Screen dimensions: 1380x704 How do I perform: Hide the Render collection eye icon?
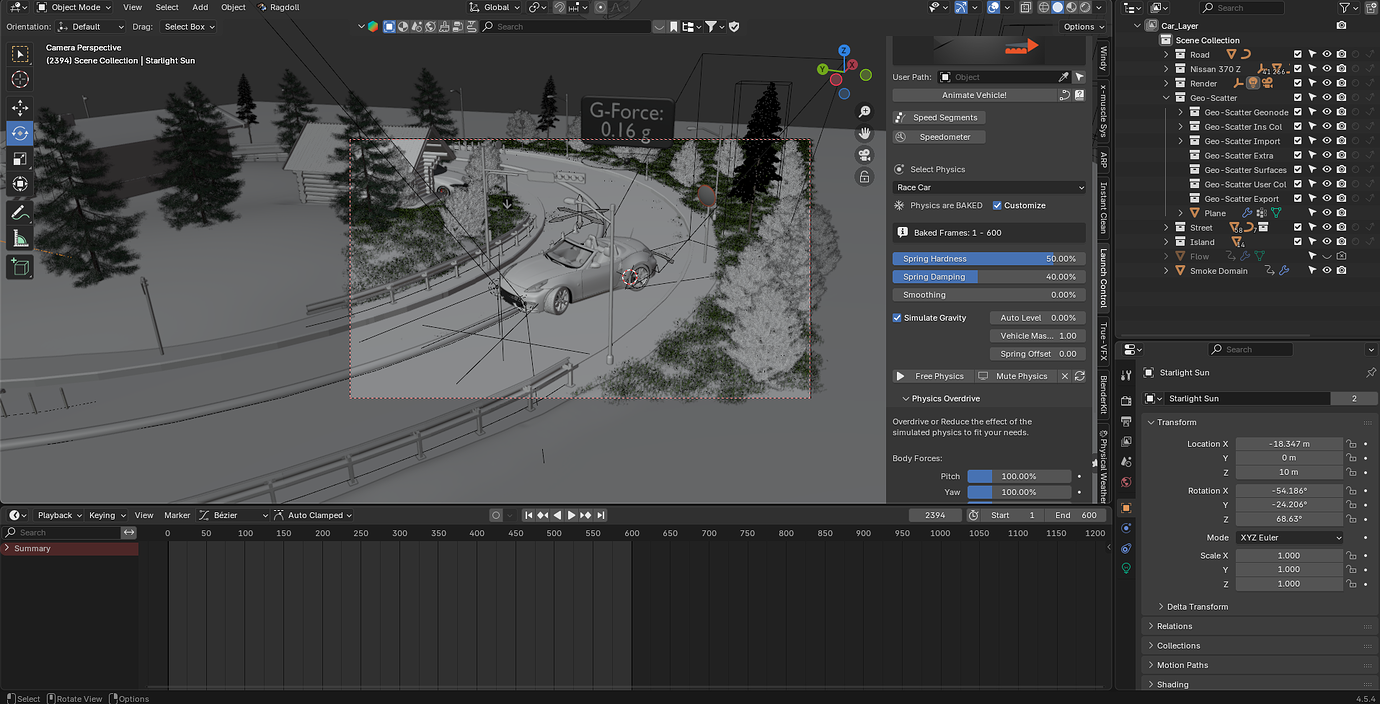pyautogui.click(x=1327, y=84)
